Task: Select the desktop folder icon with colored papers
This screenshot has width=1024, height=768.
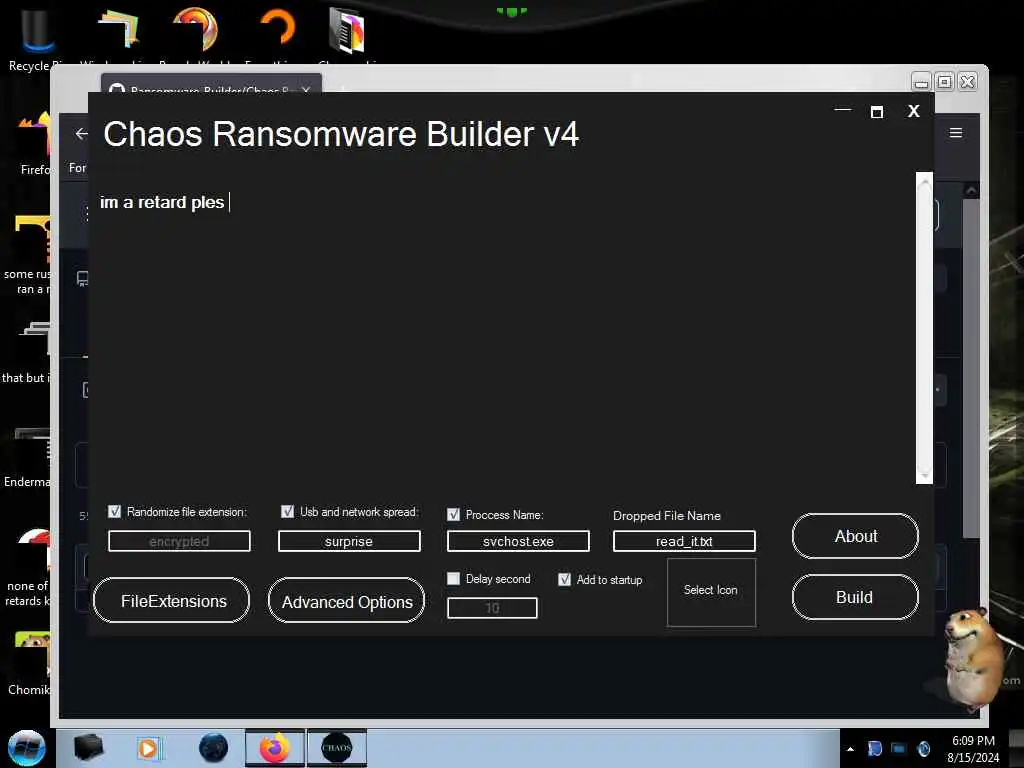Action: point(118,31)
